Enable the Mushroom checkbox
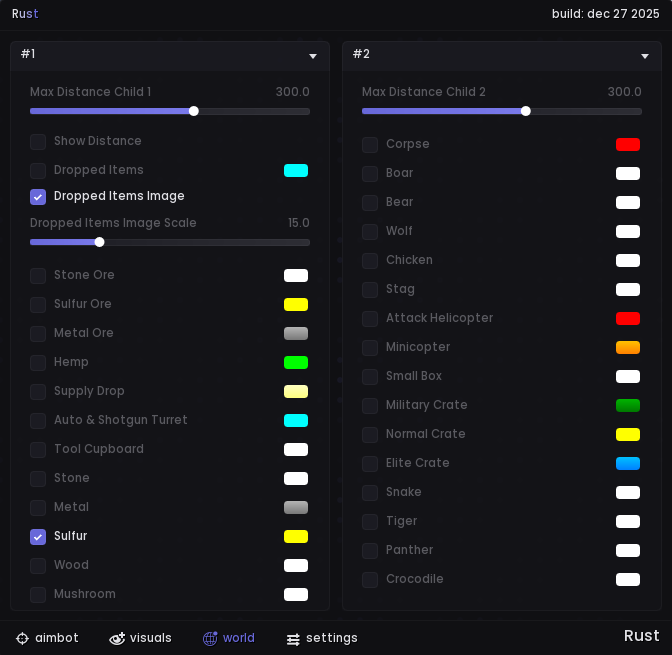Viewport: 672px width, 655px height. pyautogui.click(x=38, y=595)
